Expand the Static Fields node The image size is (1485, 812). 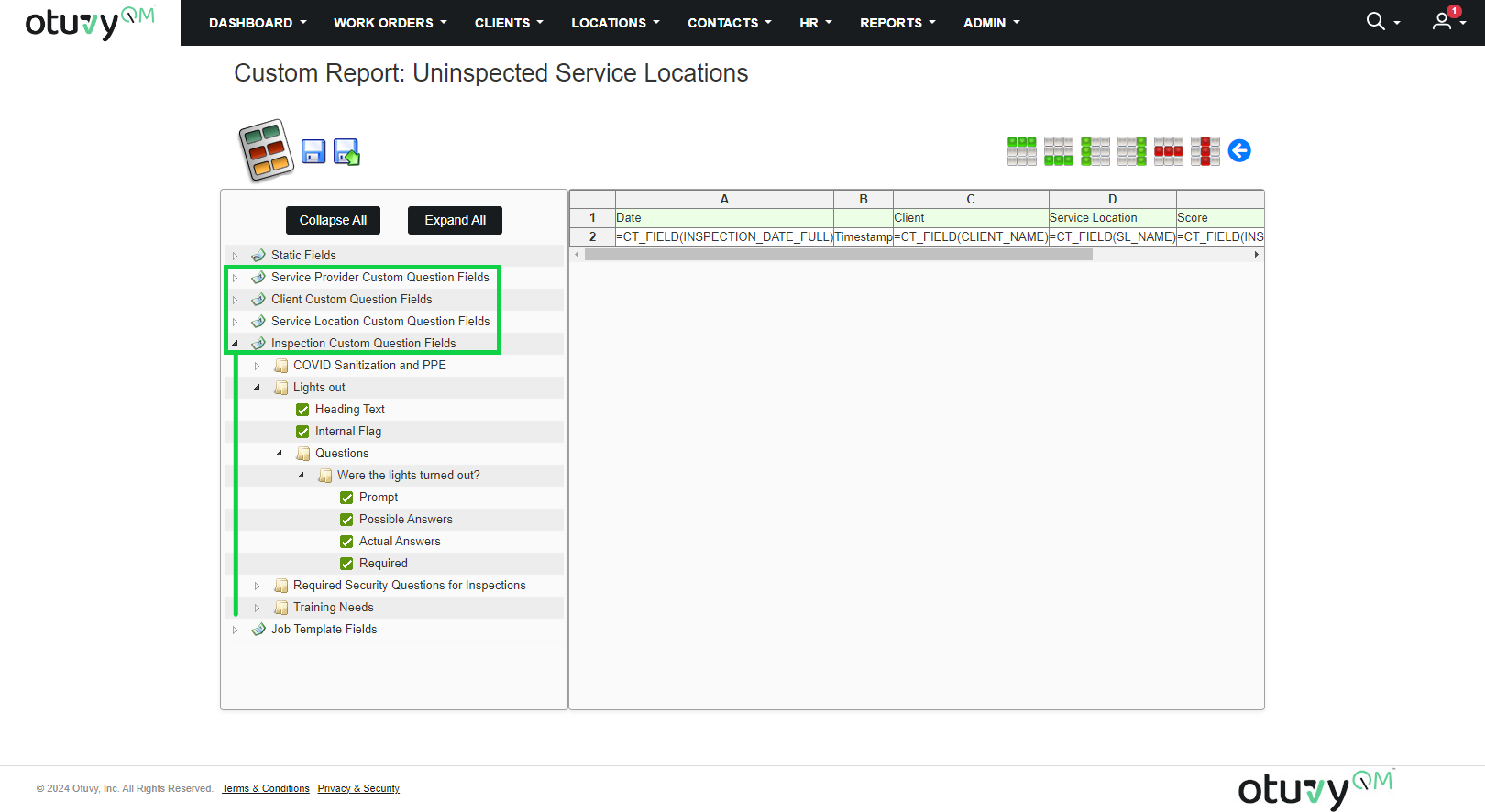click(x=235, y=256)
